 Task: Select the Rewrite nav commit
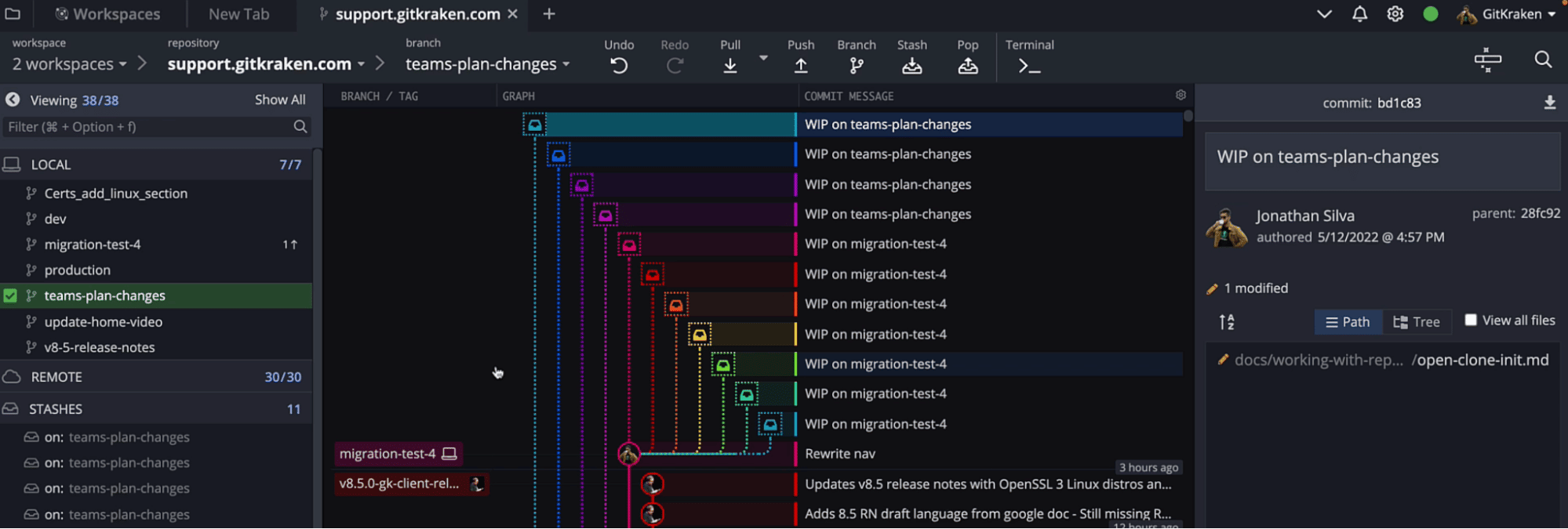(840, 454)
